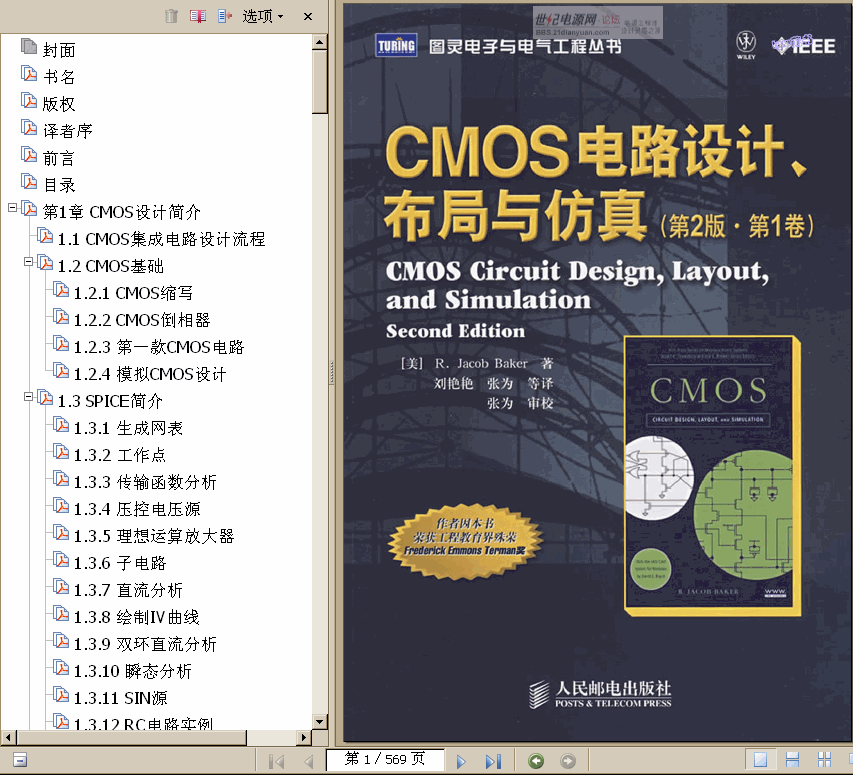Collapse the 1.3 SPICE简介 branch
853x775 pixels.
[x=28, y=396]
